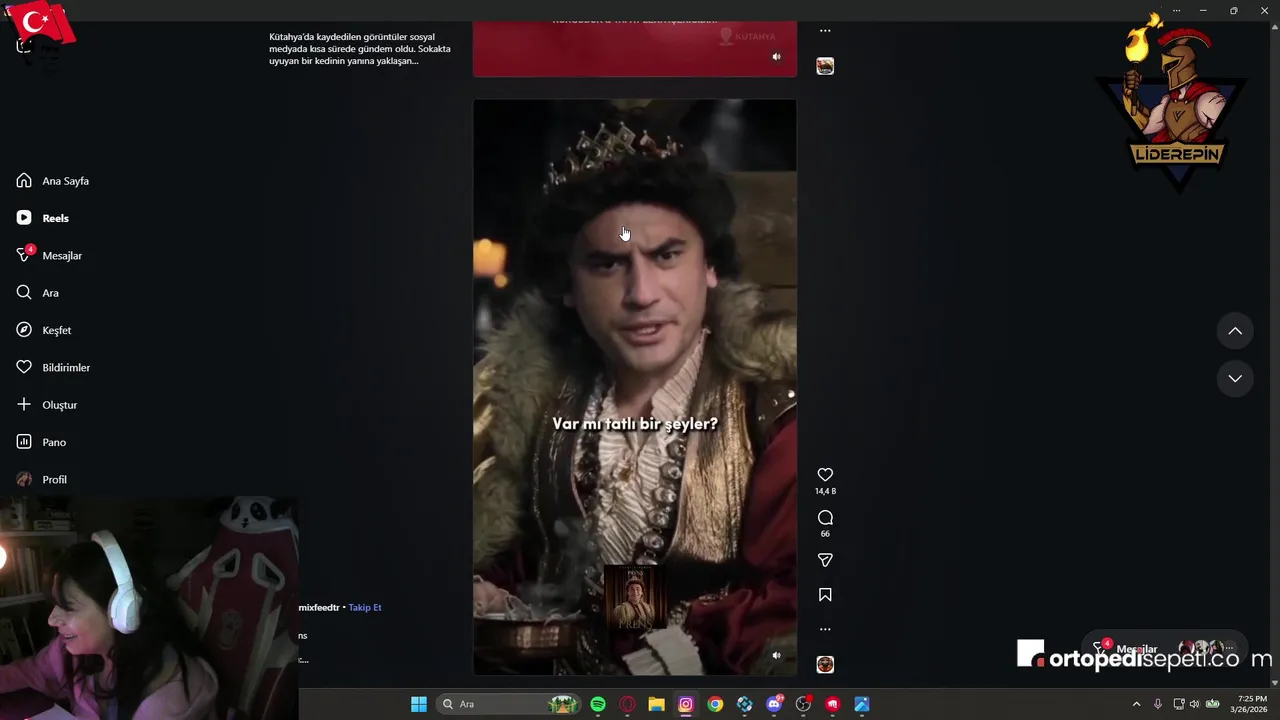Click the home icon beside Ana Sayfa

click(x=24, y=181)
